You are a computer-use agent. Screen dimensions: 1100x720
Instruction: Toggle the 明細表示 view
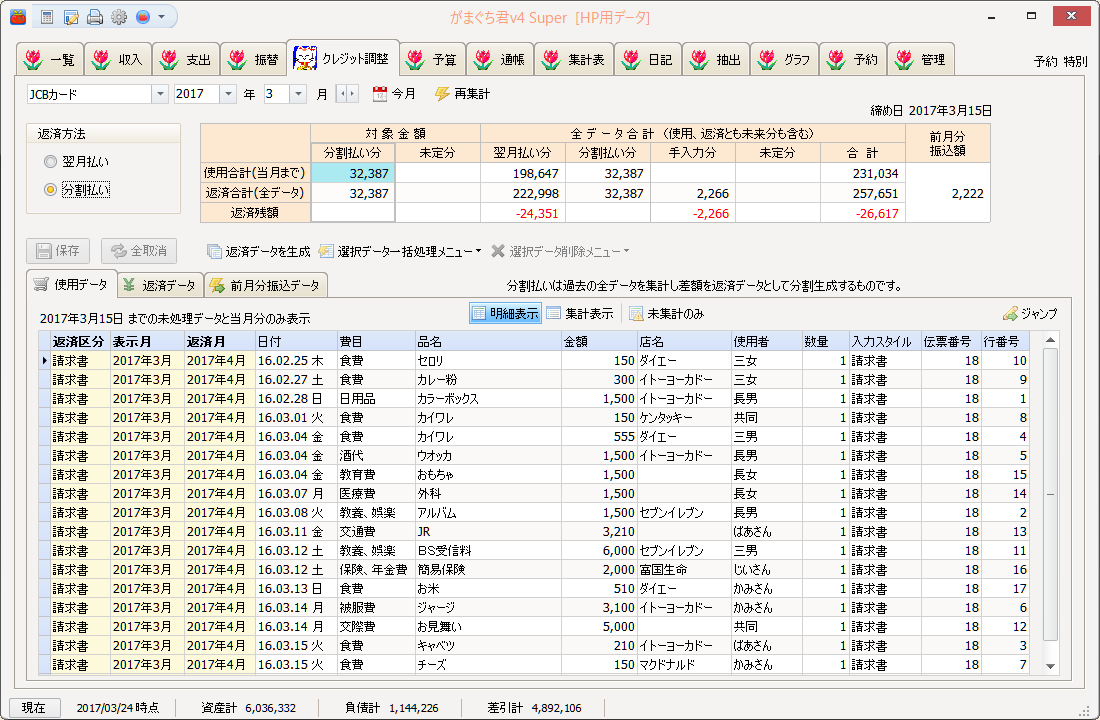point(505,314)
